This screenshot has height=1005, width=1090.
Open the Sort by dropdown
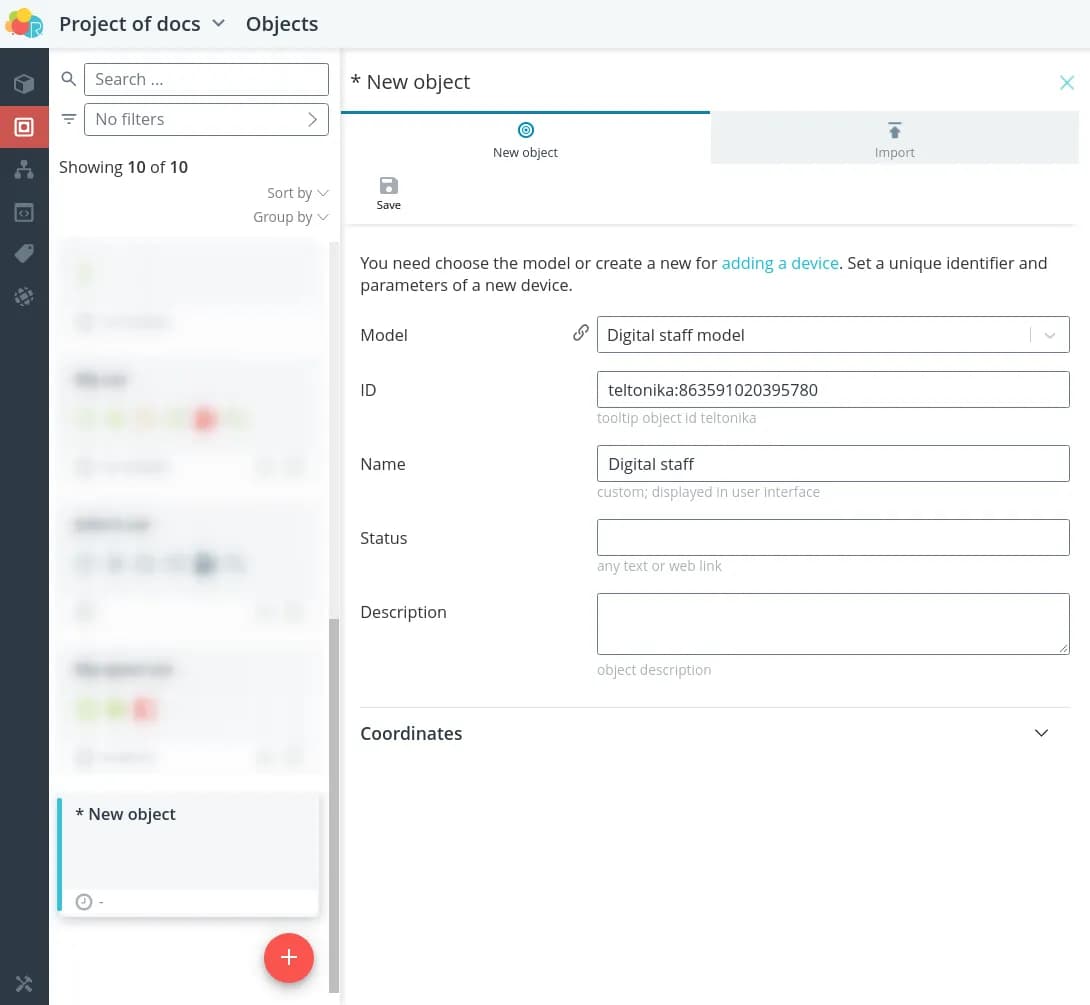297,193
